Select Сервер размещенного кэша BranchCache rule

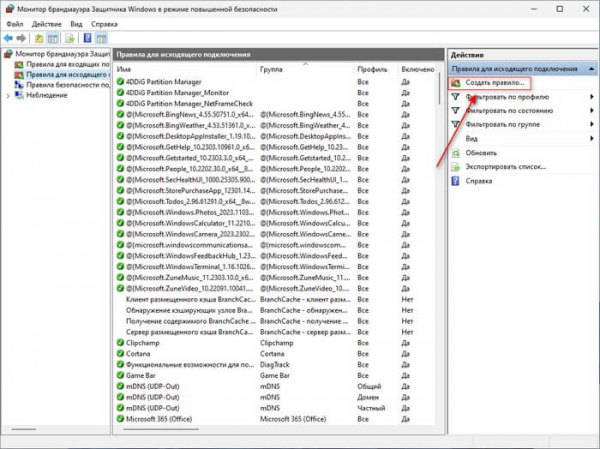pos(275,332)
